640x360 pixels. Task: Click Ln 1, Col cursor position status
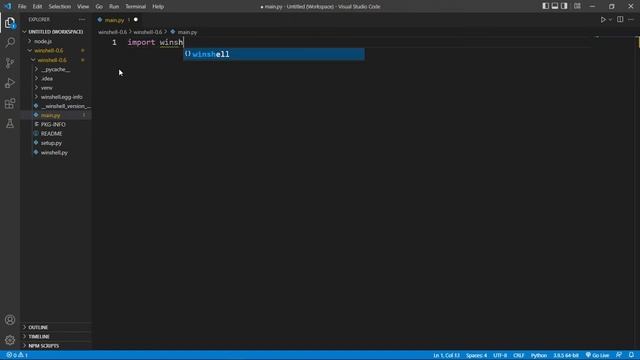pos(446,355)
